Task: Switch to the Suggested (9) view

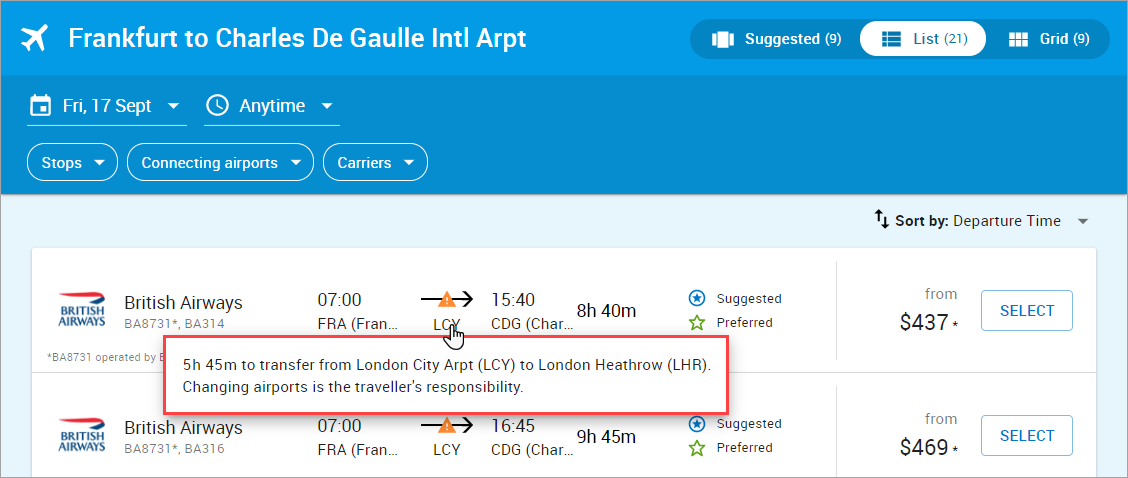Action: (776, 39)
